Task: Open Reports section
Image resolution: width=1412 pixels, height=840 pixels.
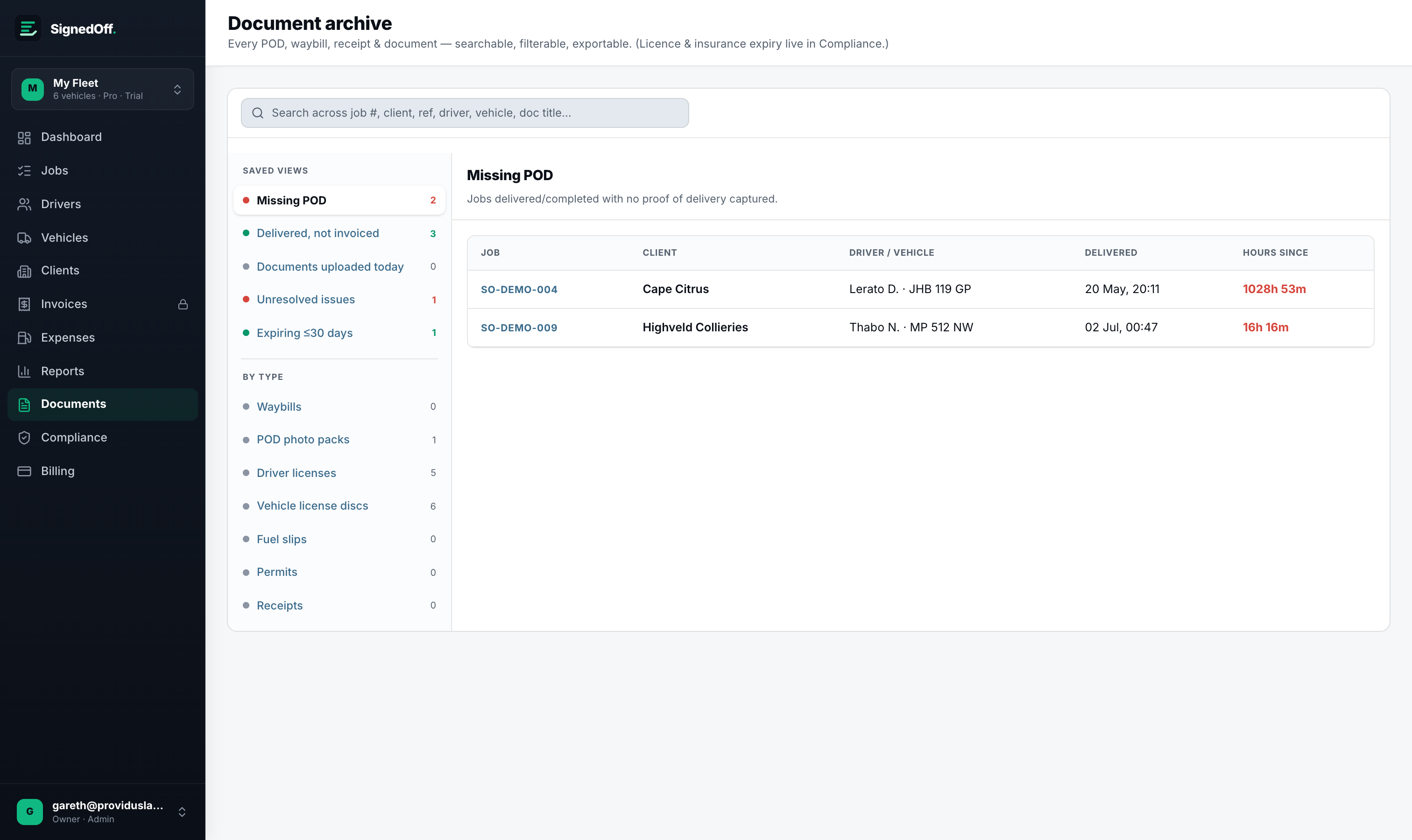Action: point(103,371)
